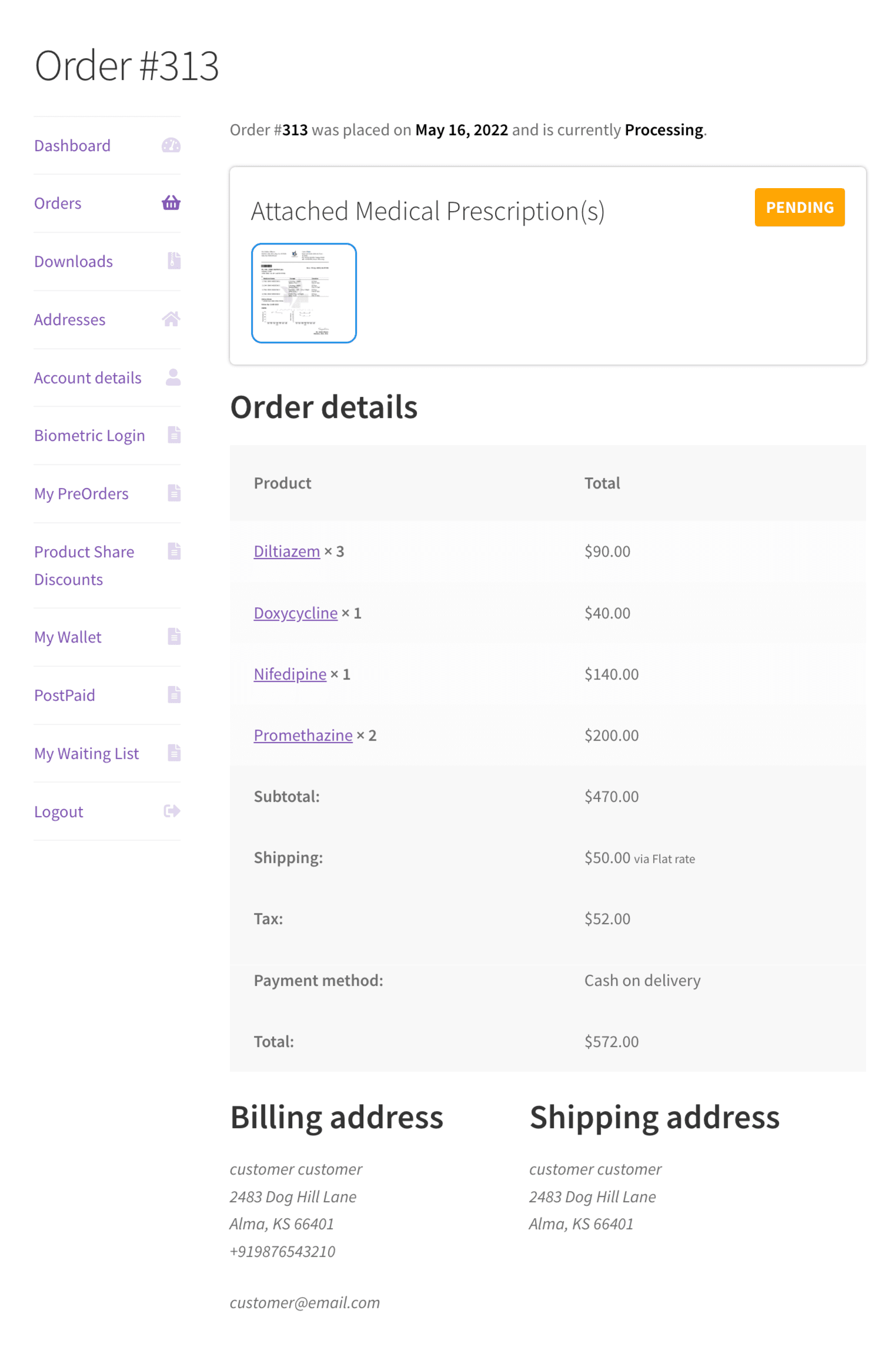This screenshot has width=896, height=1348.
Task: Click the Account details user icon
Action: (x=173, y=377)
